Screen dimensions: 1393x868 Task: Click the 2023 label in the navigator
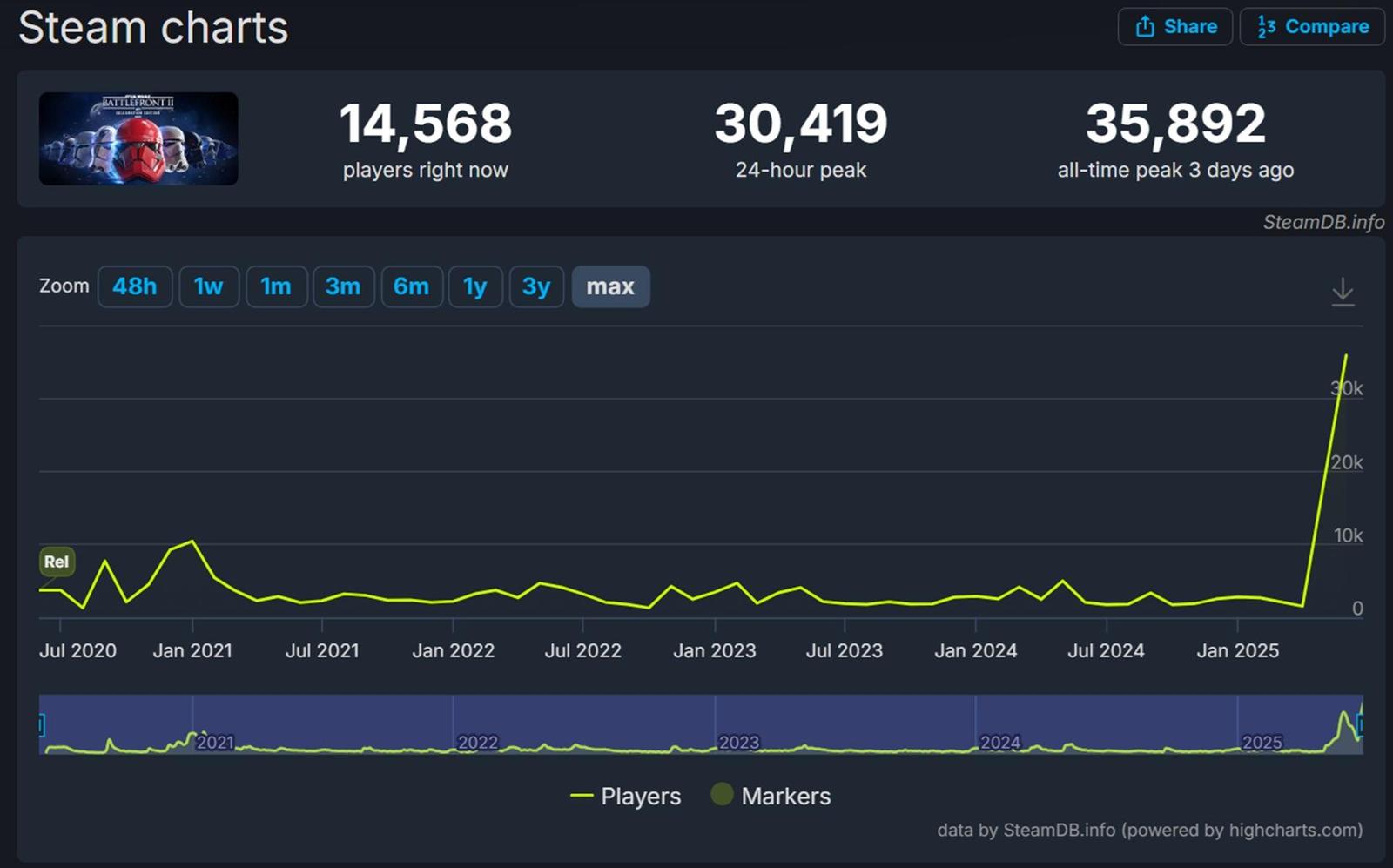click(739, 743)
